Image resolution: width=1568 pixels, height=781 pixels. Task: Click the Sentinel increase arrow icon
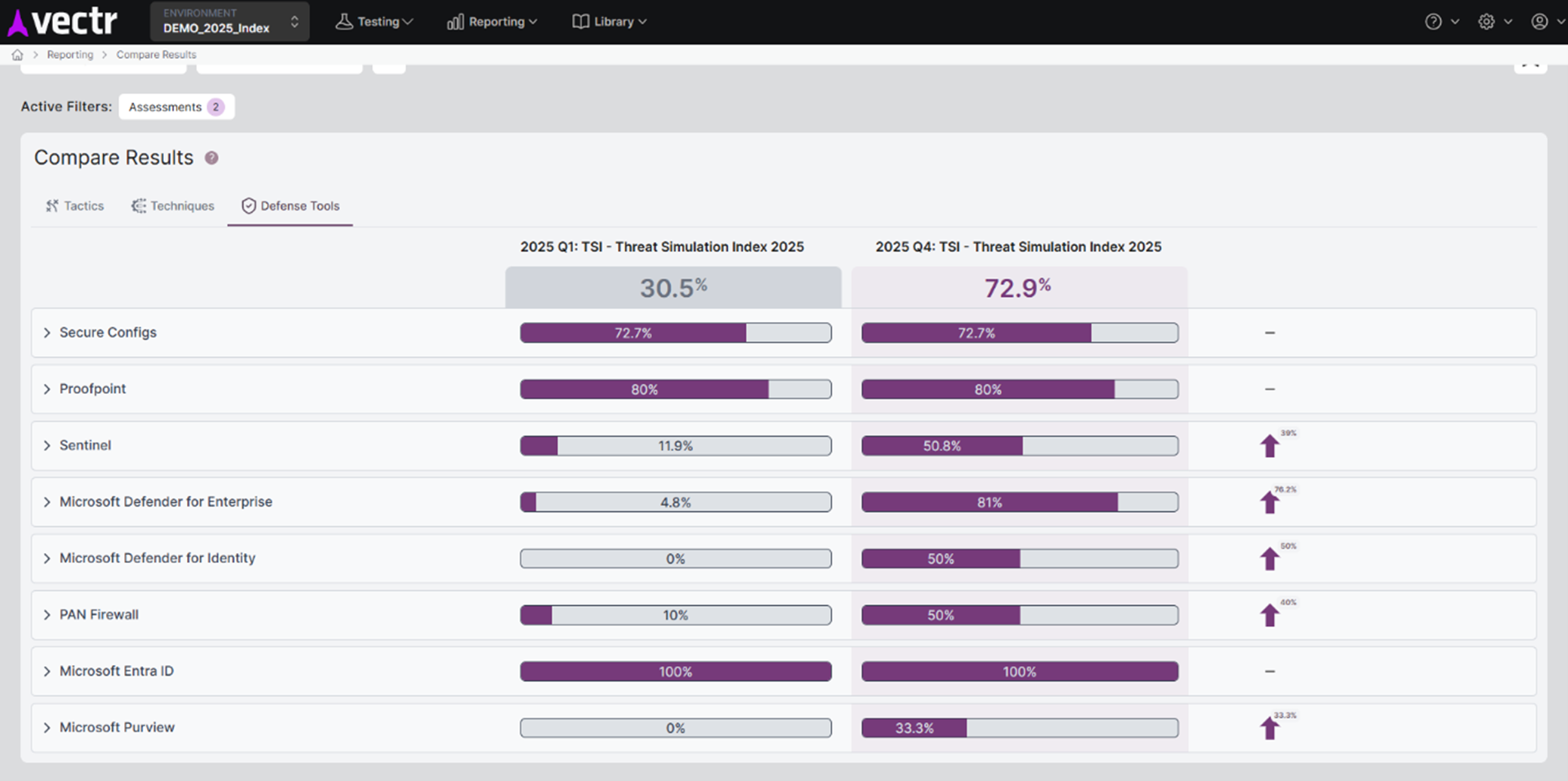1270,446
